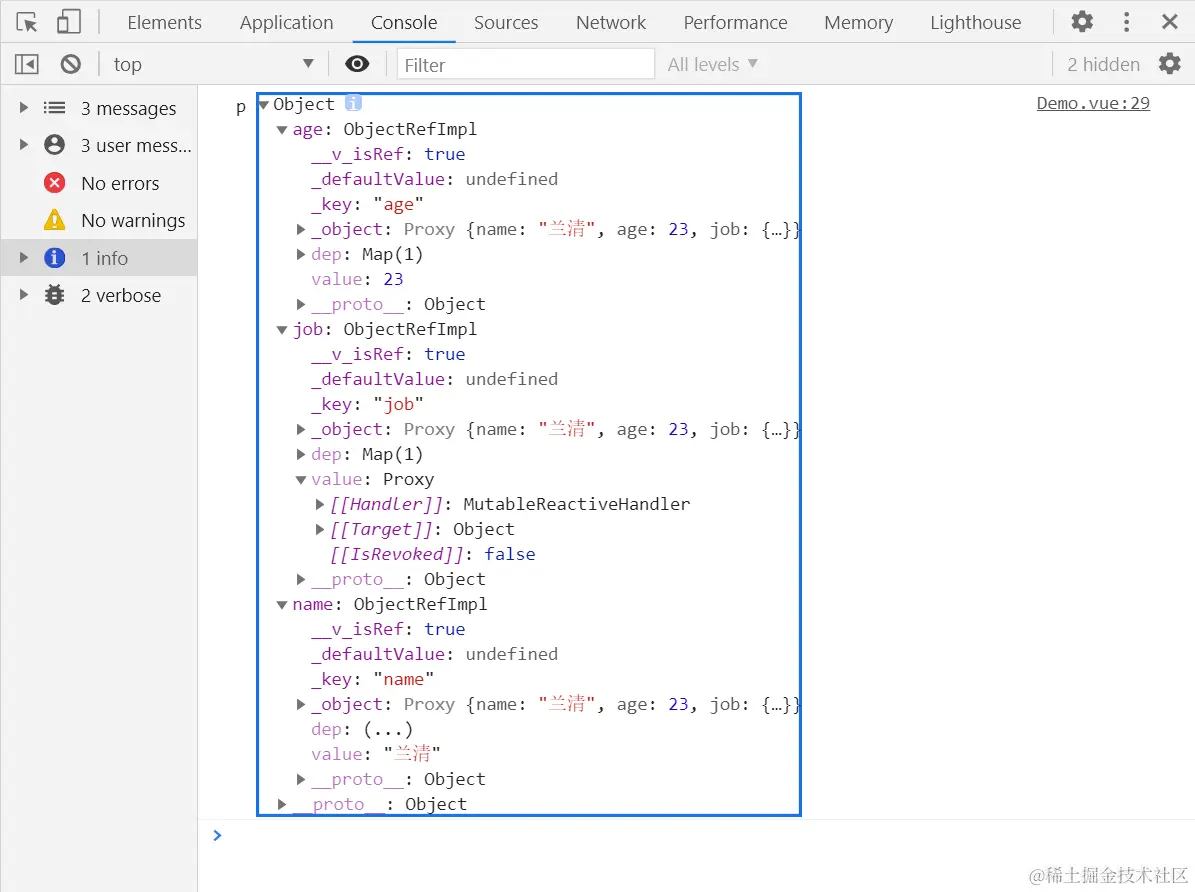This screenshot has height=892, width=1195.
Task: Close the DevTools panel
Action: (1169, 22)
